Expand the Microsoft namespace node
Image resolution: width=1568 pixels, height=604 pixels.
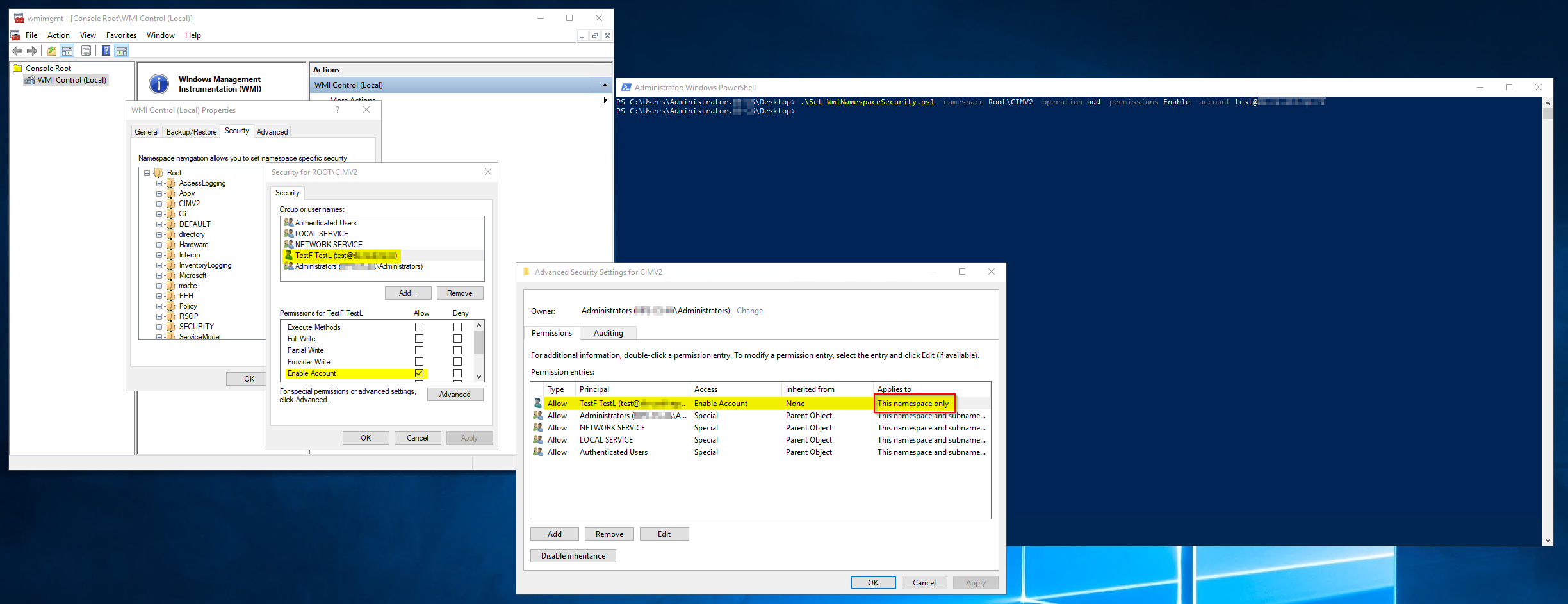tap(159, 275)
